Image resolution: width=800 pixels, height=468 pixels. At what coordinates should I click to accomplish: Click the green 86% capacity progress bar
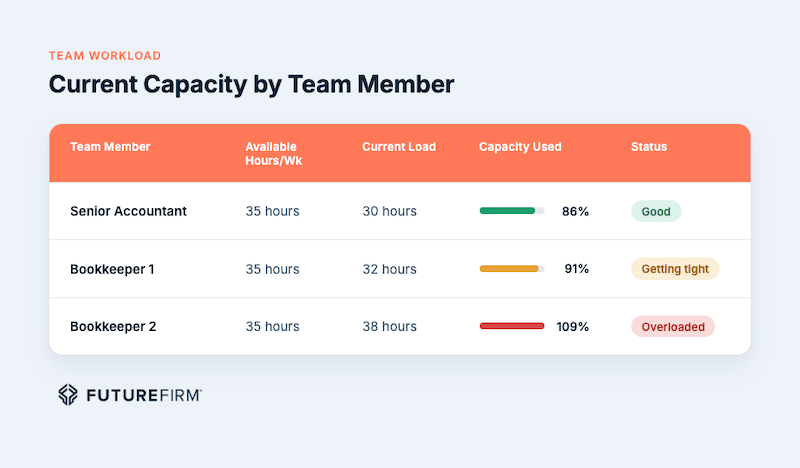pyautogui.click(x=512, y=211)
